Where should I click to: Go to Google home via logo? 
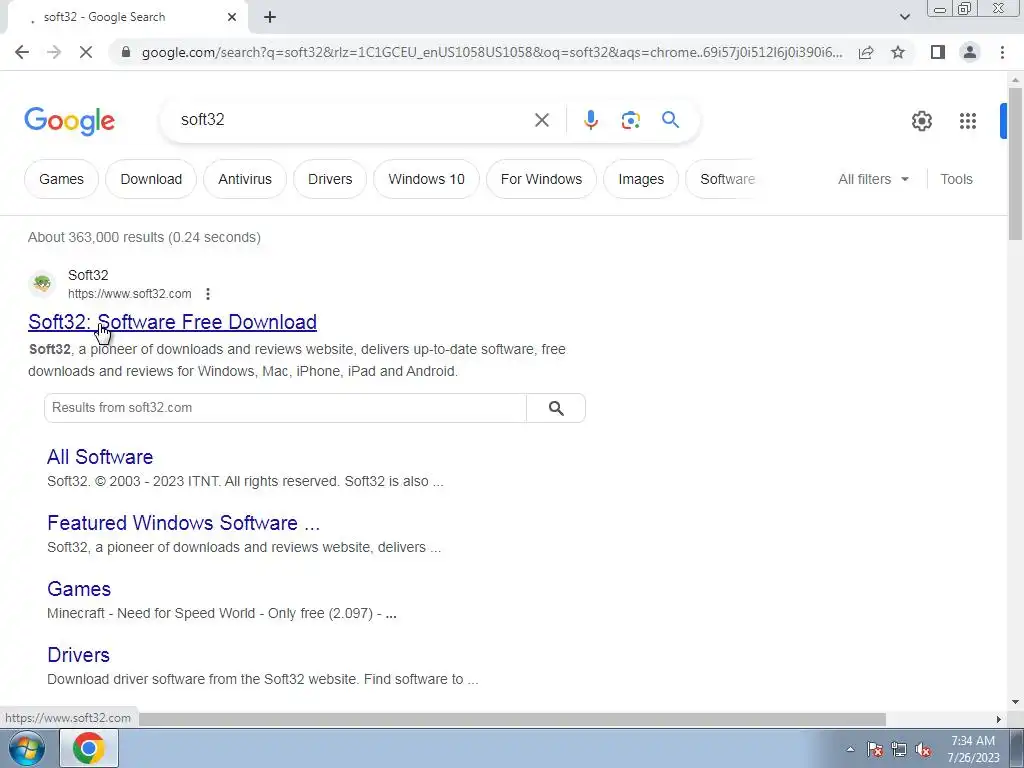[x=69, y=121]
